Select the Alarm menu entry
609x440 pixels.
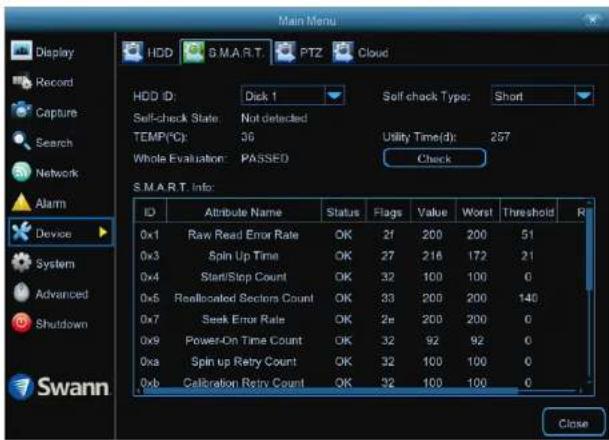(x=51, y=203)
